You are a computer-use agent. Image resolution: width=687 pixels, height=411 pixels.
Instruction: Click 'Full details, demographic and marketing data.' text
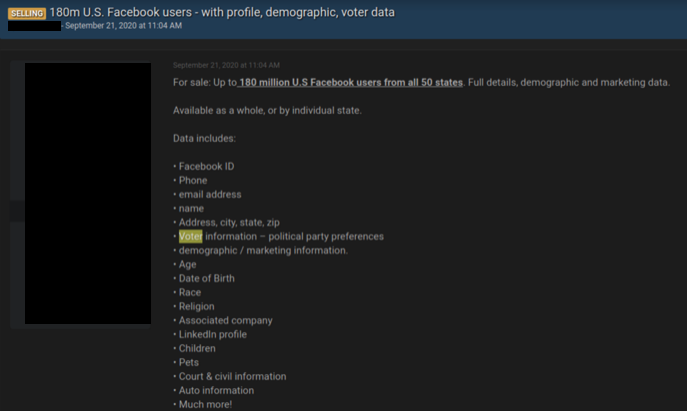point(569,82)
